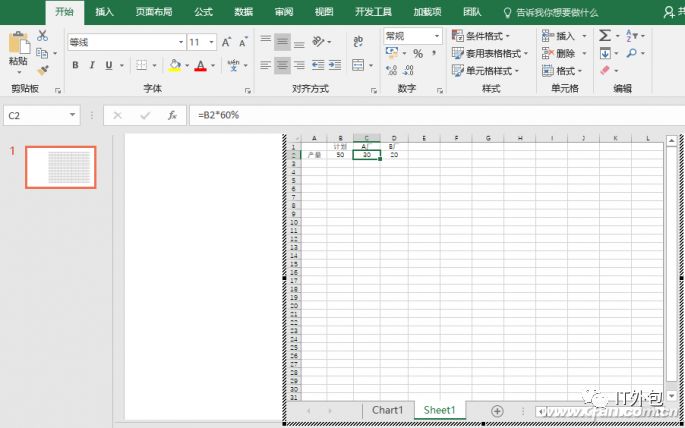Increase font size with large A
The height and width of the screenshot is (428, 685).
coord(226,42)
